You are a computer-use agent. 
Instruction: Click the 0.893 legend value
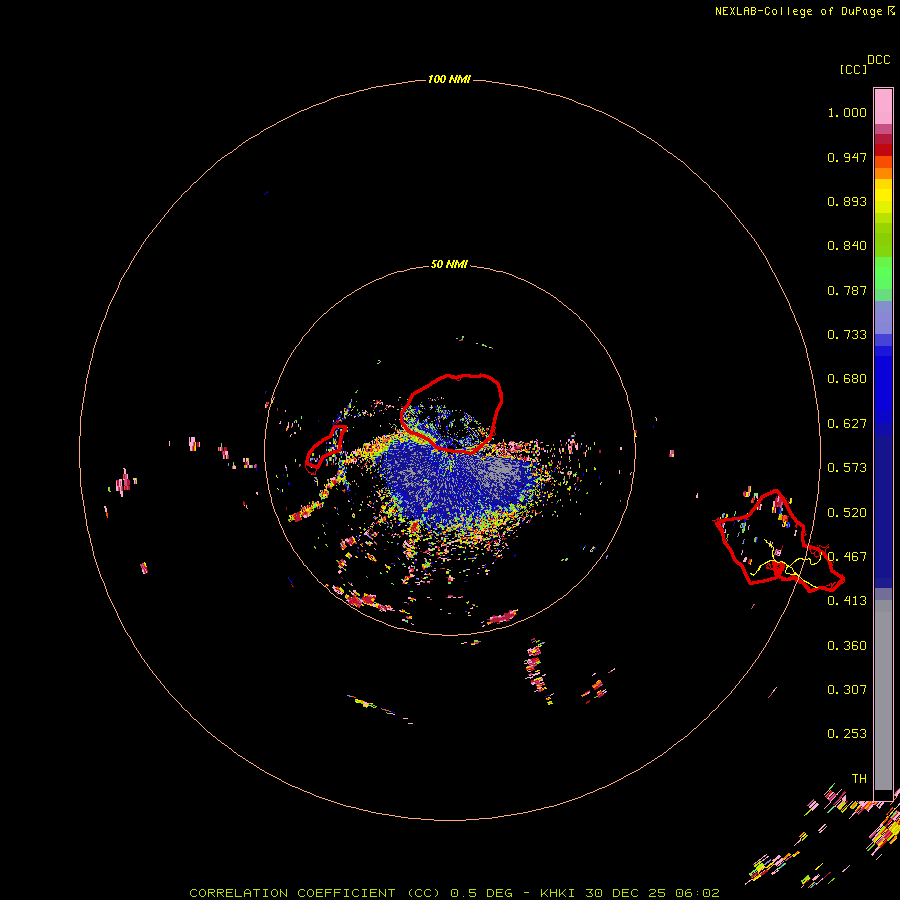[847, 201]
